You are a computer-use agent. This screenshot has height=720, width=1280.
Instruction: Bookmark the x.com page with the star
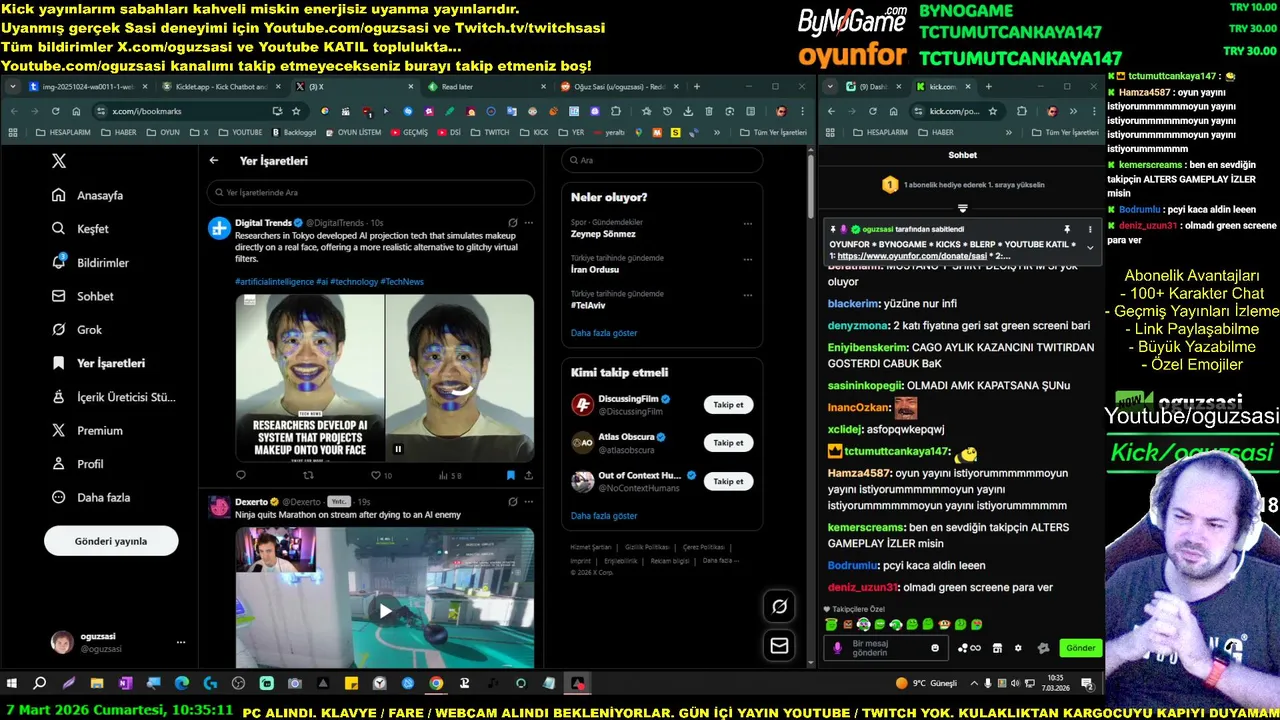click(x=297, y=111)
